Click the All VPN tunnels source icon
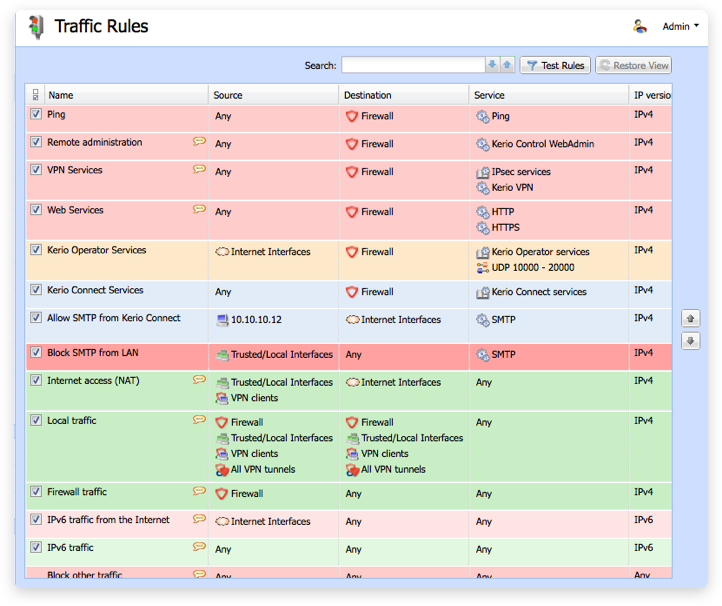 222,469
